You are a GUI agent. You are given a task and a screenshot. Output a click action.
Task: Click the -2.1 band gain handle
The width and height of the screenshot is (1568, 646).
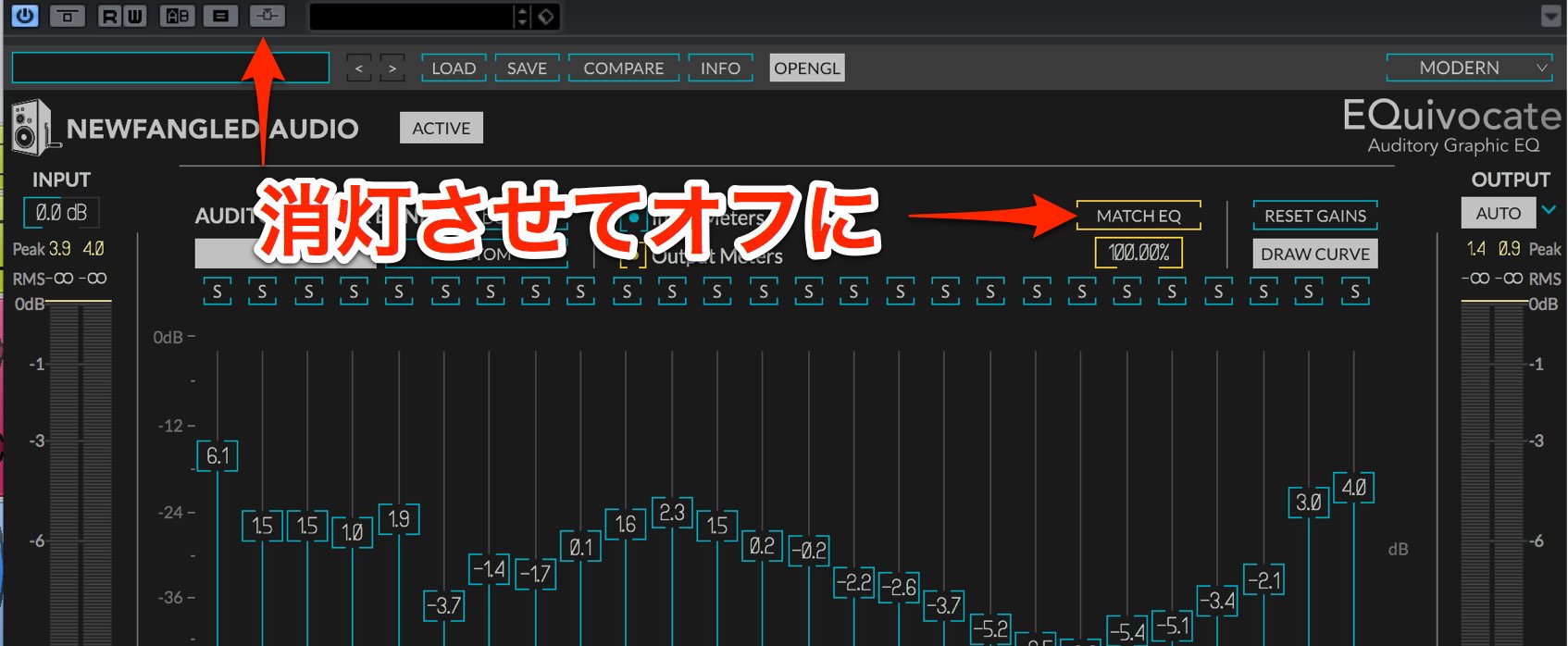[1263, 581]
